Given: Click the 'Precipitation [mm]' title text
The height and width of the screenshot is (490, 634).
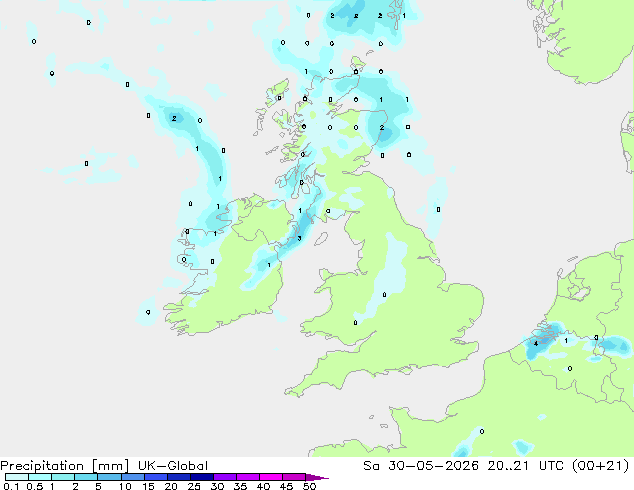Looking at the screenshot, I should [64, 466].
